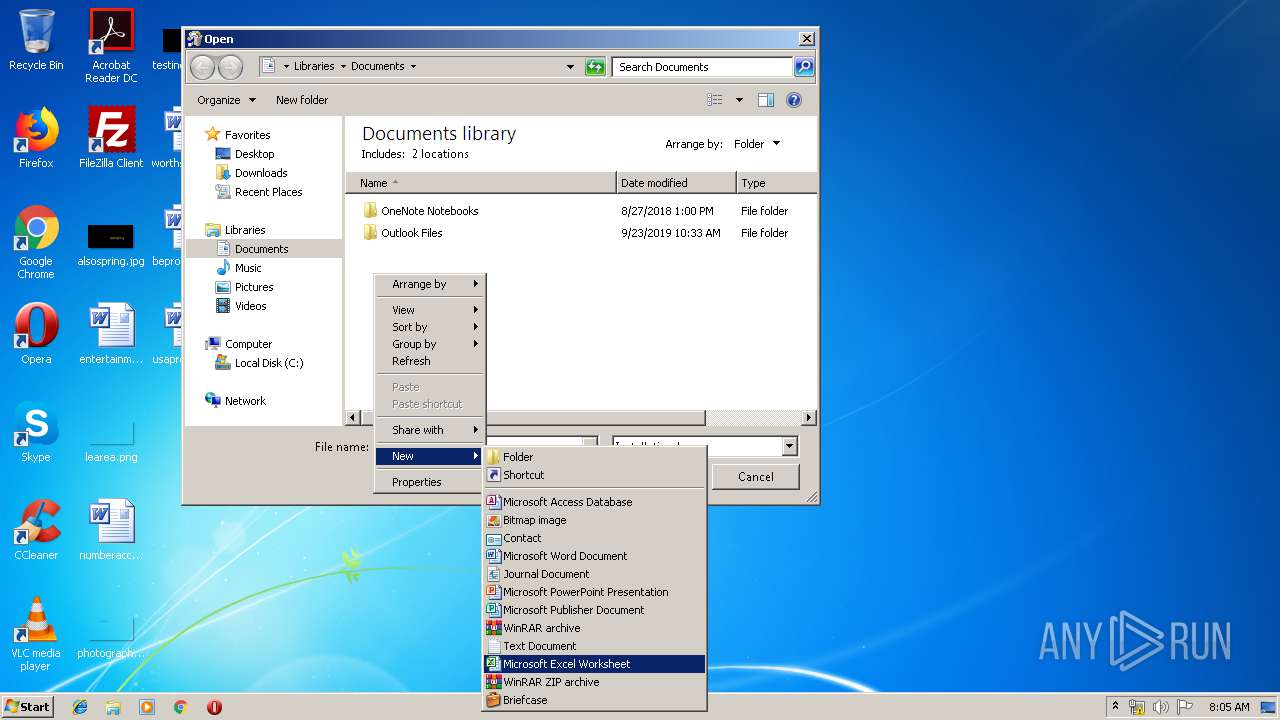1280x720 pixels.
Task: Choose New Folder from submenu
Action: click(x=594, y=457)
